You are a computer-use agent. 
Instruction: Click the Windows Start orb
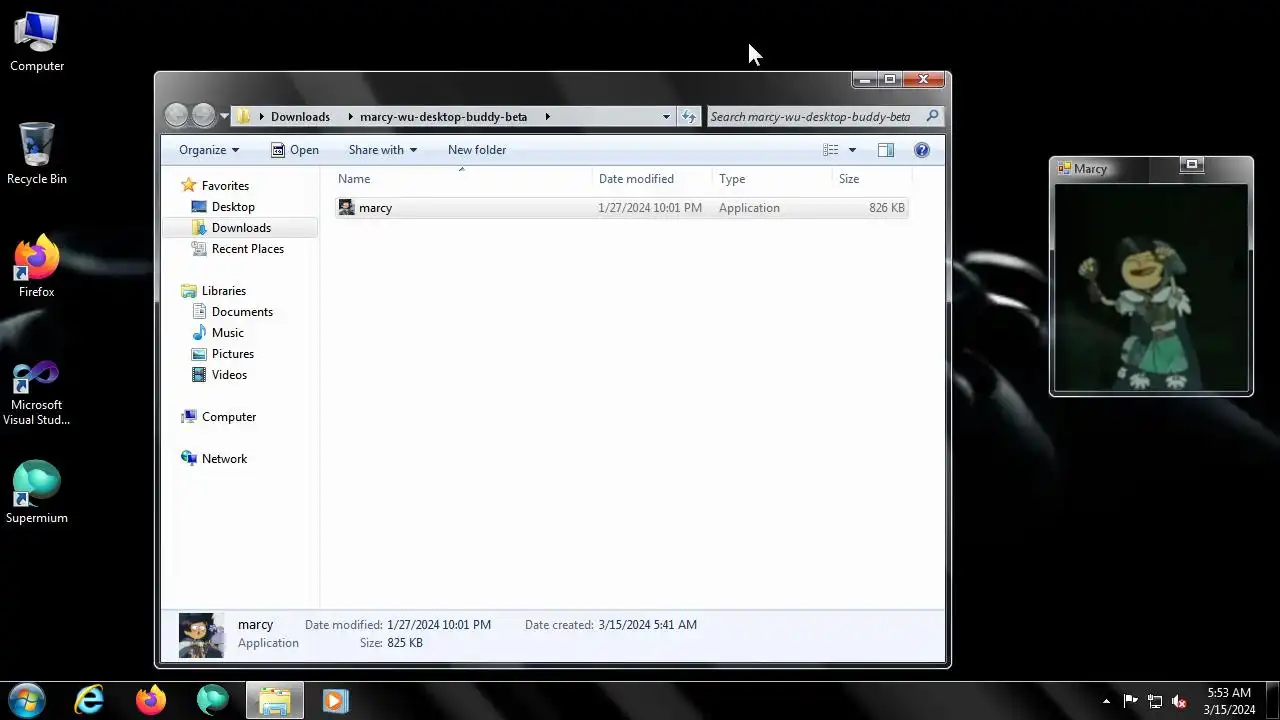pyautogui.click(x=27, y=700)
